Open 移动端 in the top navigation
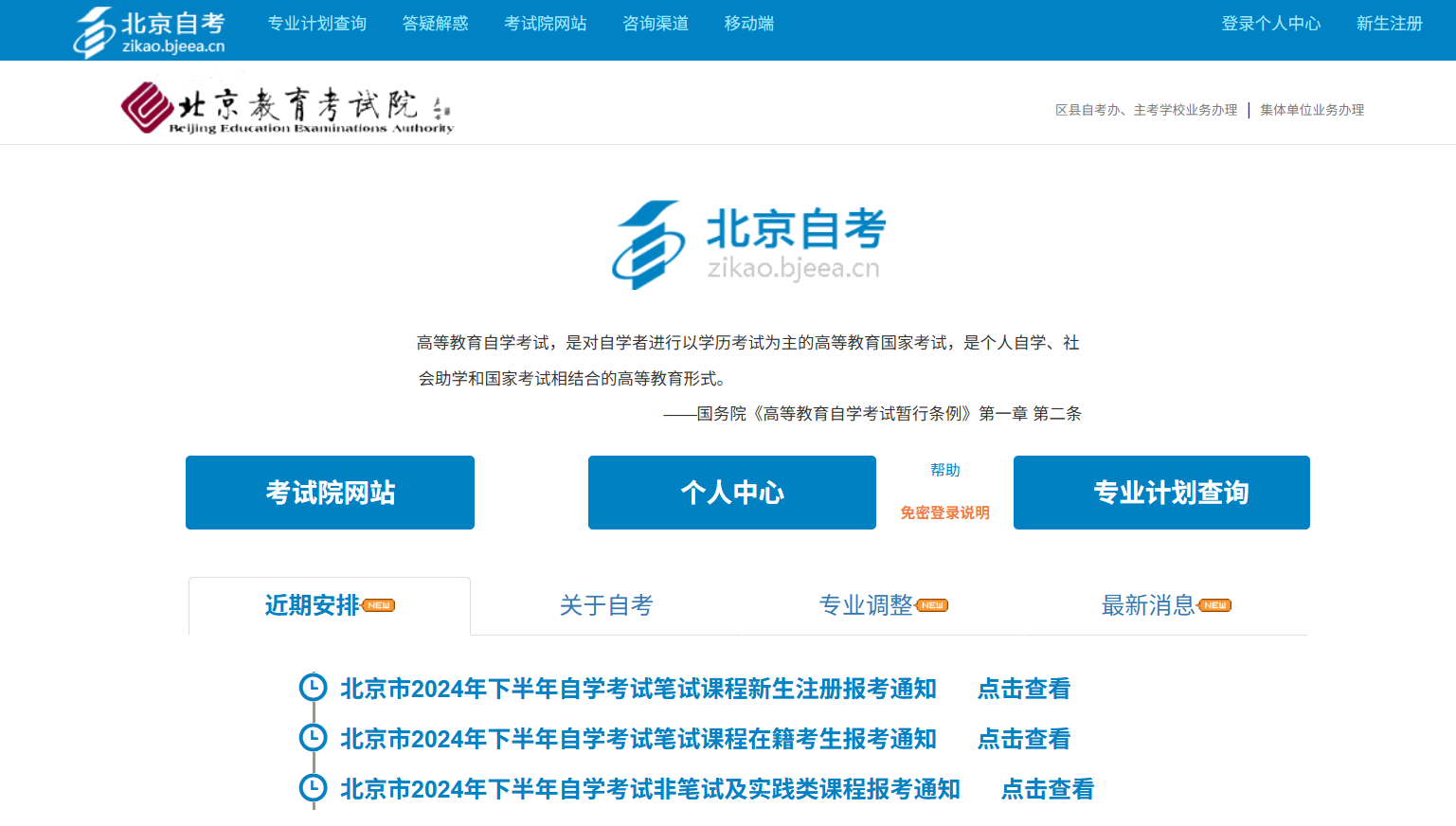This screenshot has width=1456, height=826. pos(749,24)
